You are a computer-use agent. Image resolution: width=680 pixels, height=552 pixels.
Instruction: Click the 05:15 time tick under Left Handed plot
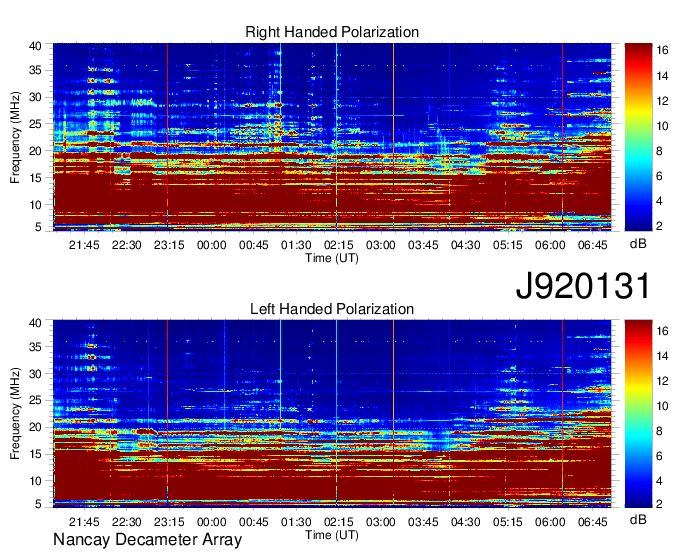coord(508,522)
